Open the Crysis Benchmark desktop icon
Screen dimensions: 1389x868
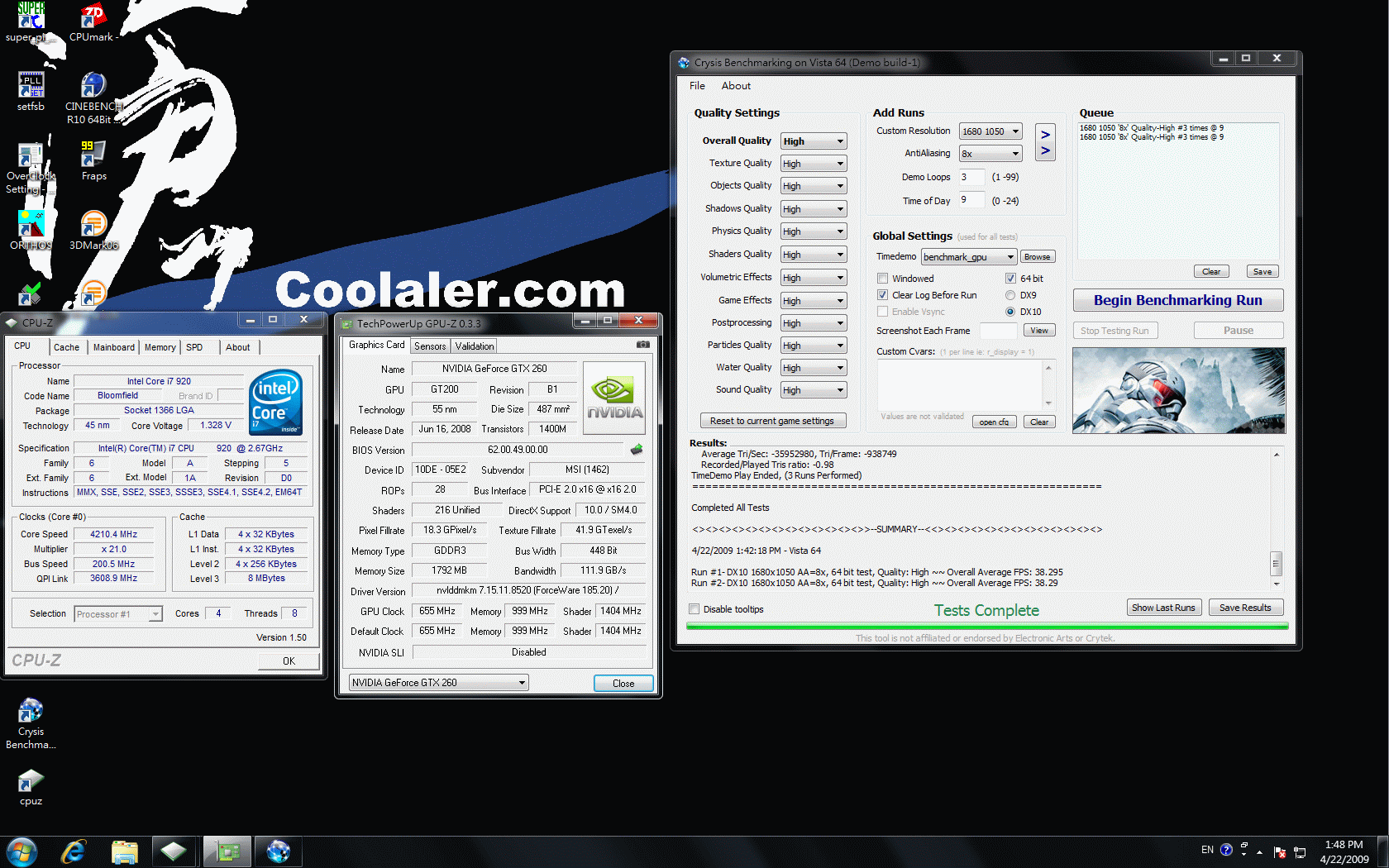(x=31, y=723)
